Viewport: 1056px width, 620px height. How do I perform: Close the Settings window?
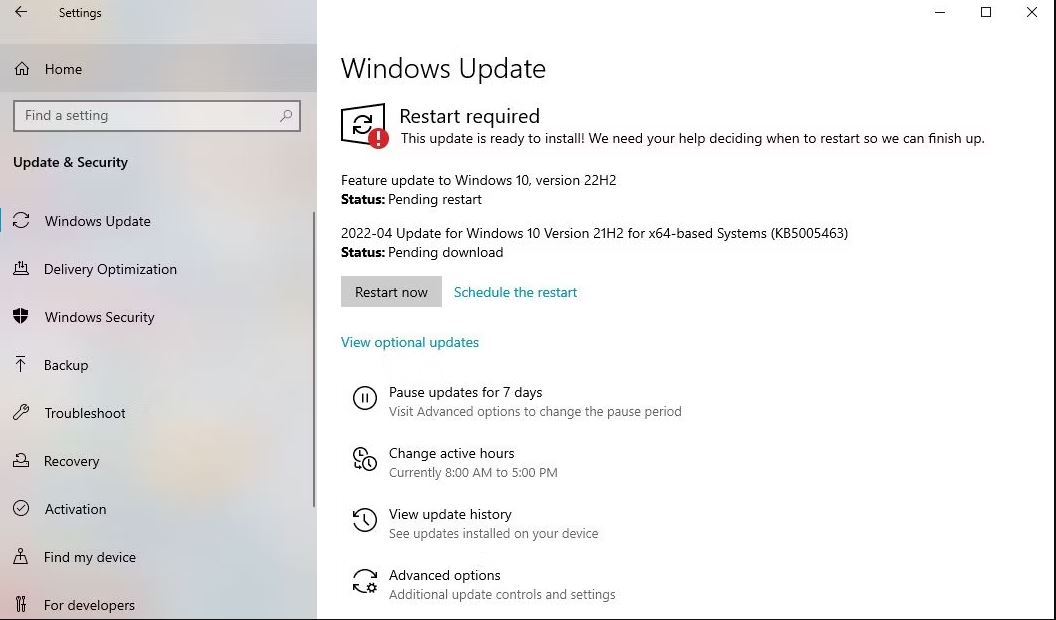[1032, 12]
